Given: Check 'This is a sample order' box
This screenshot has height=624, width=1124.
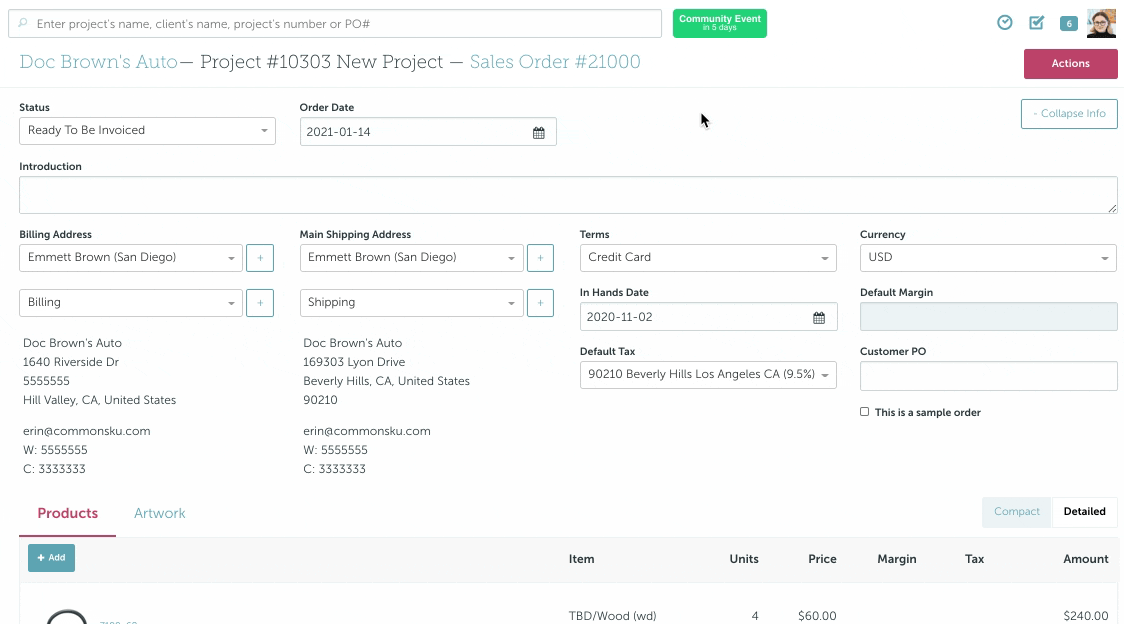Looking at the screenshot, I should click(x=865, y=412).
